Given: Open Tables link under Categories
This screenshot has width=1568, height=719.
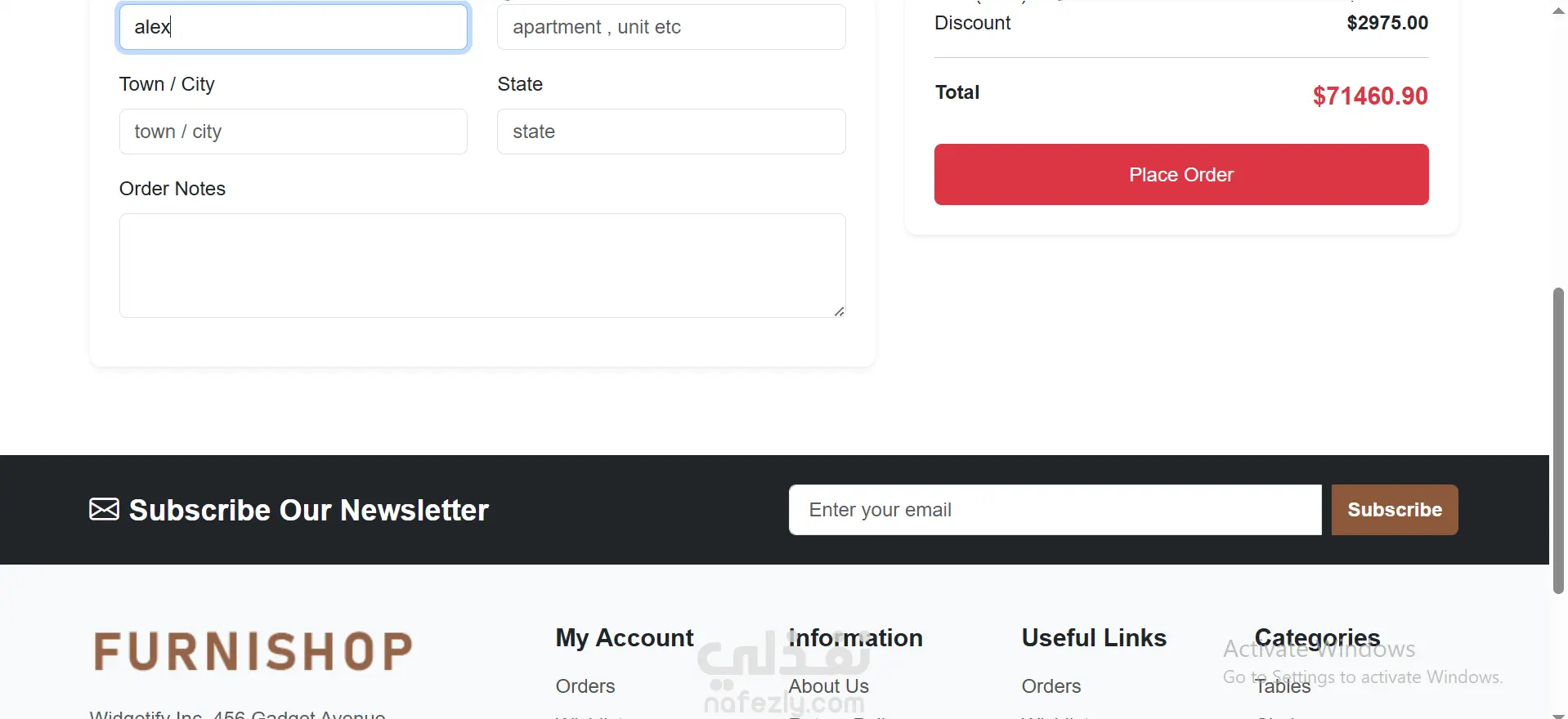Looking at the screenshot, I should point(1283,686).
